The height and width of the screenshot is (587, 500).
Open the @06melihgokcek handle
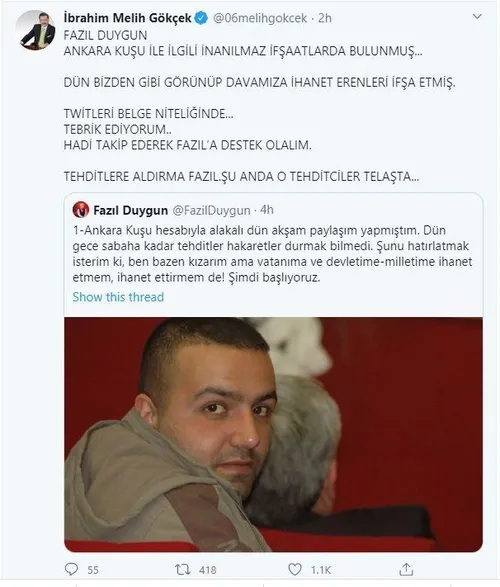point(260,18)
